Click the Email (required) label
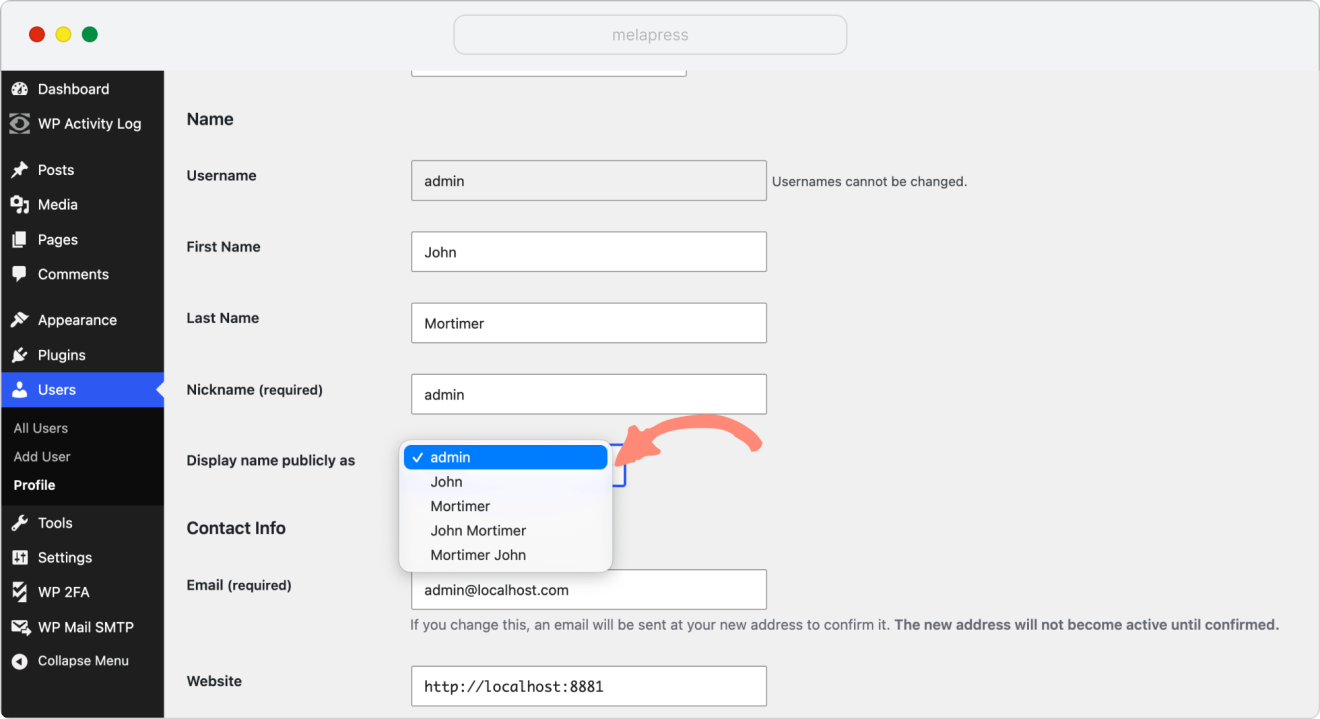 click(x=239, y=585)
